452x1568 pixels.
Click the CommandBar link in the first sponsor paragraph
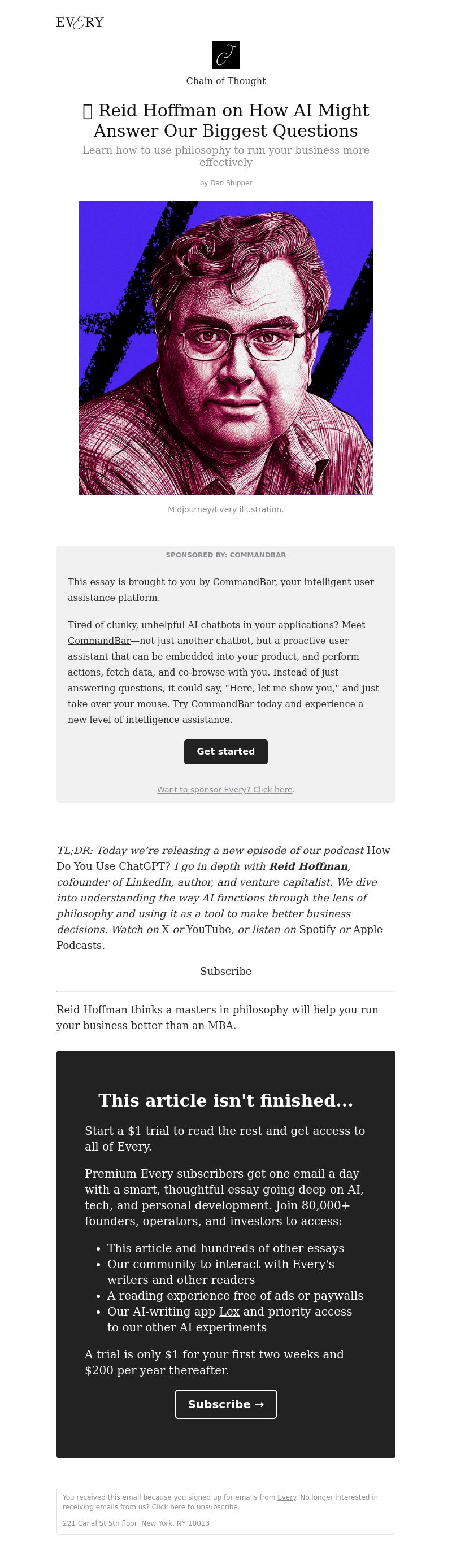[244, 582]
